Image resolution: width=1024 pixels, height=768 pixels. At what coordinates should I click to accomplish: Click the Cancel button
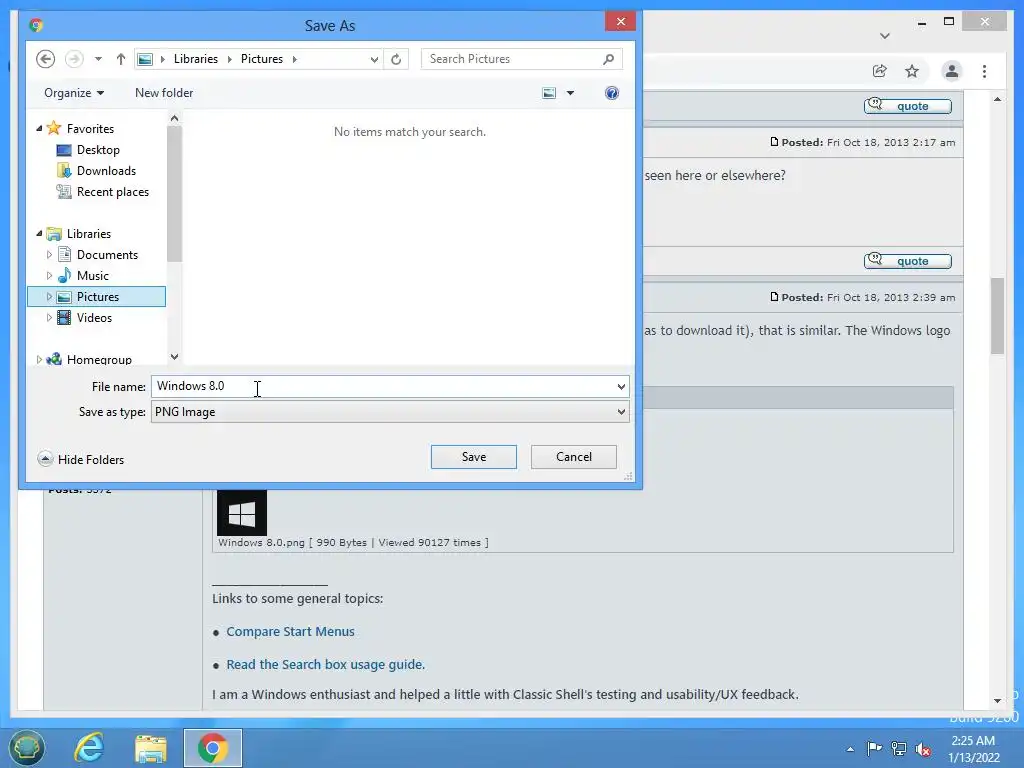[573, 457]
